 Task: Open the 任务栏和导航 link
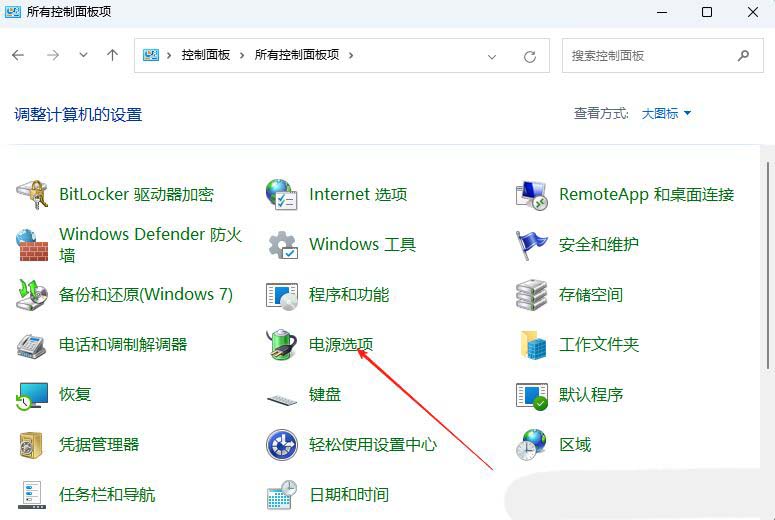(107, 494)
